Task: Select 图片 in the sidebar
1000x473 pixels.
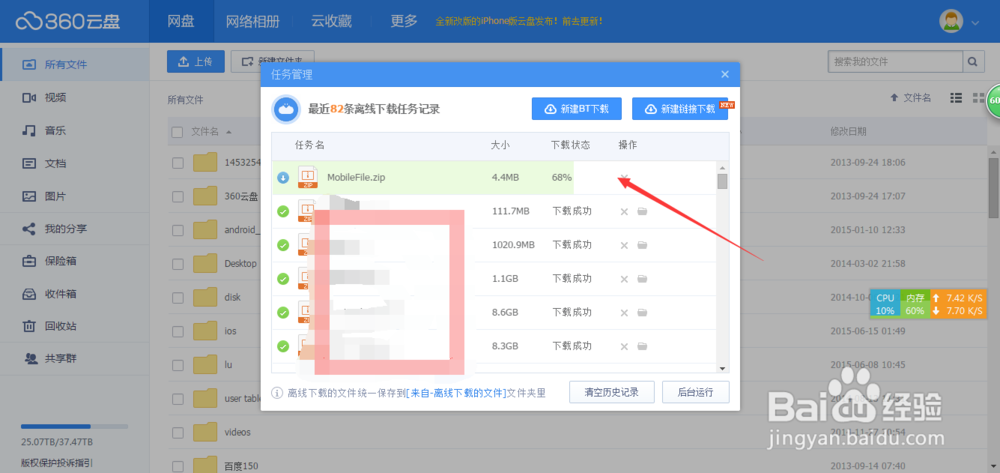Action: tap(75, 196)
